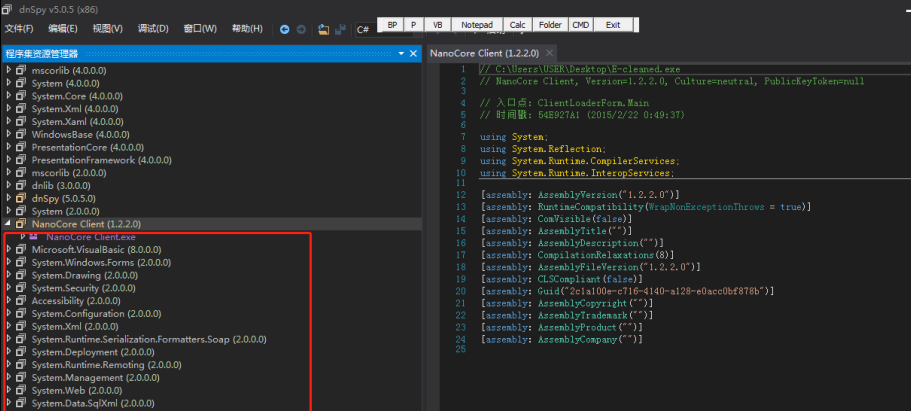Open the 编辑(E) menu
Image resolution: width=911 pixels, height=411 pixels.
[x=63, y=28]
